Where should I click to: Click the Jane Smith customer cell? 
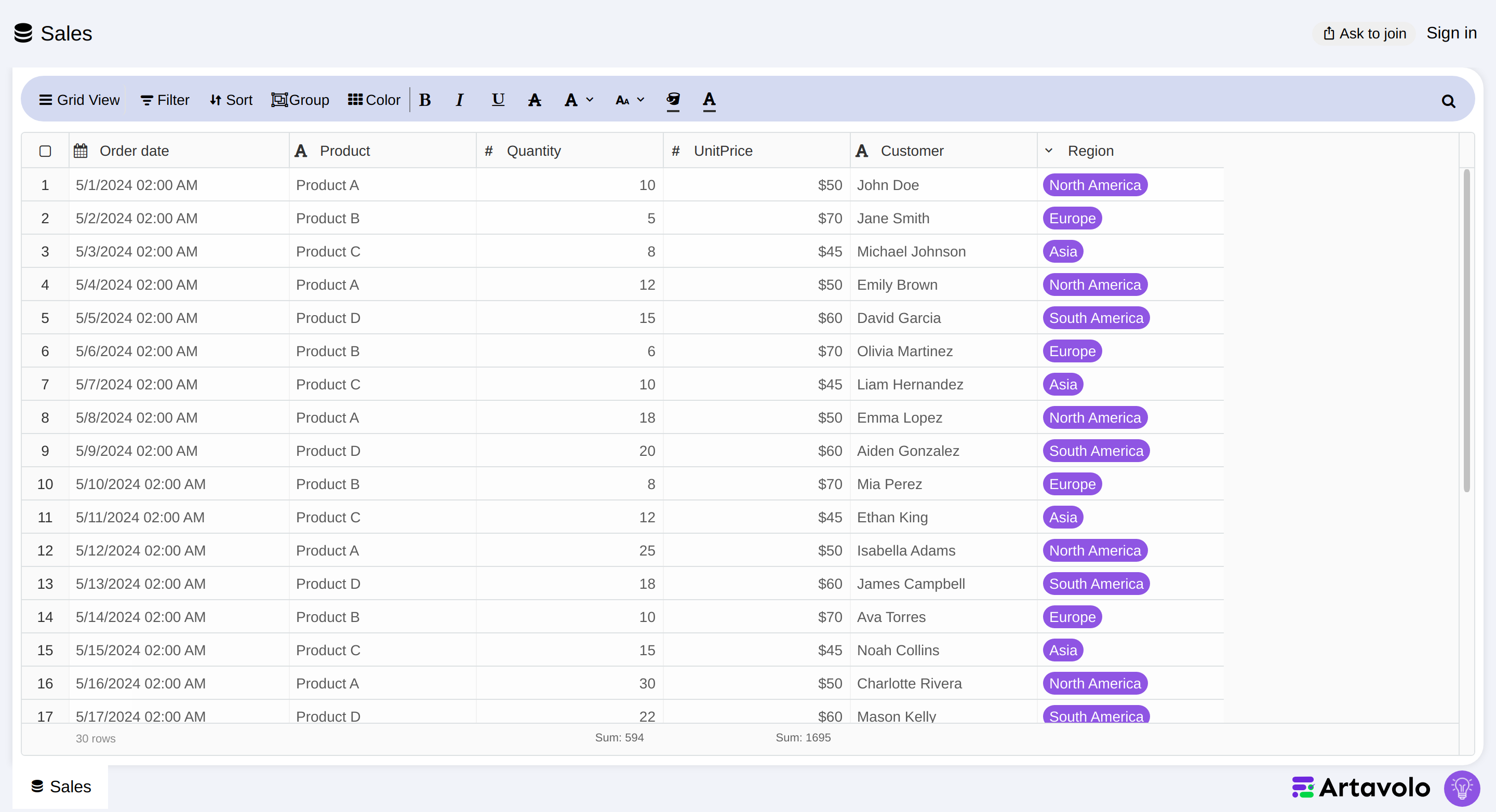944,218
